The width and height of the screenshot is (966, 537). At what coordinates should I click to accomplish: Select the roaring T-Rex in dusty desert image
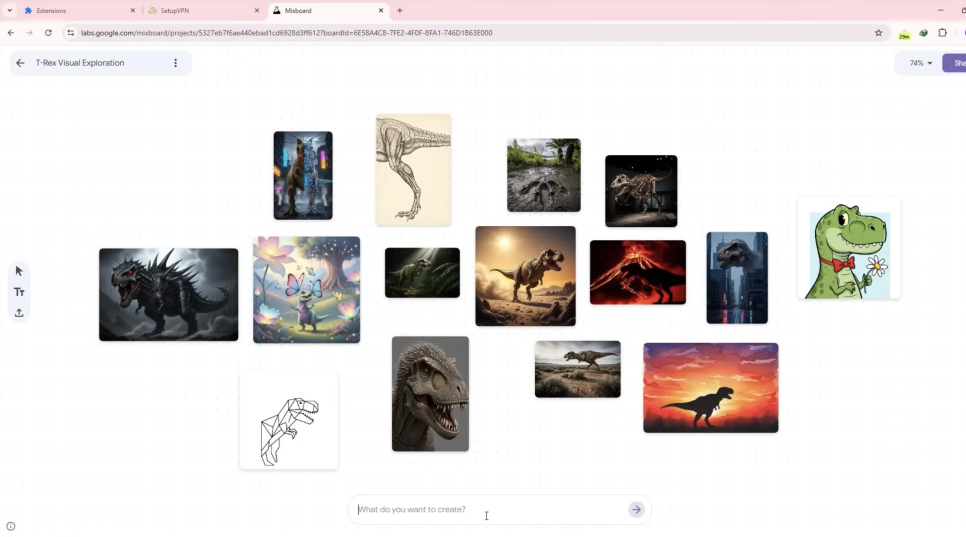click(526, 276)
